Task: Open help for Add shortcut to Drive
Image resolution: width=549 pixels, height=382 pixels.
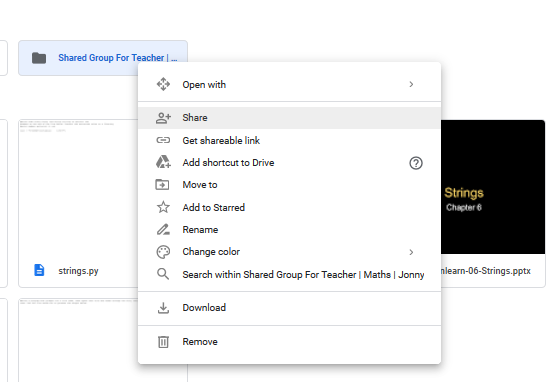Action: (x=416, y=163)
